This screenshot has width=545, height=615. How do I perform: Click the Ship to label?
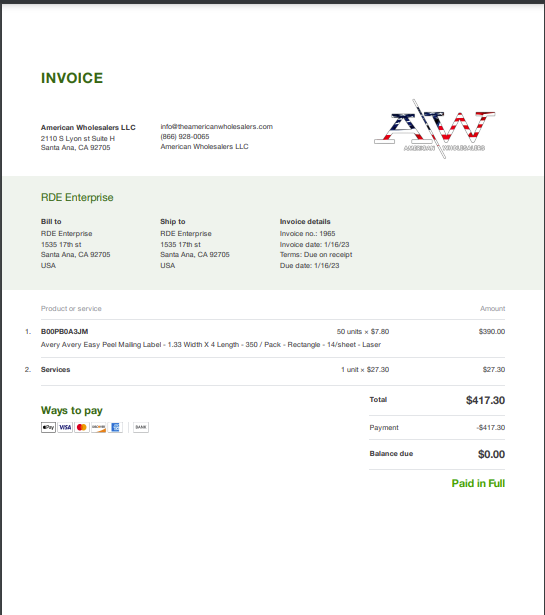coord(173,222)
